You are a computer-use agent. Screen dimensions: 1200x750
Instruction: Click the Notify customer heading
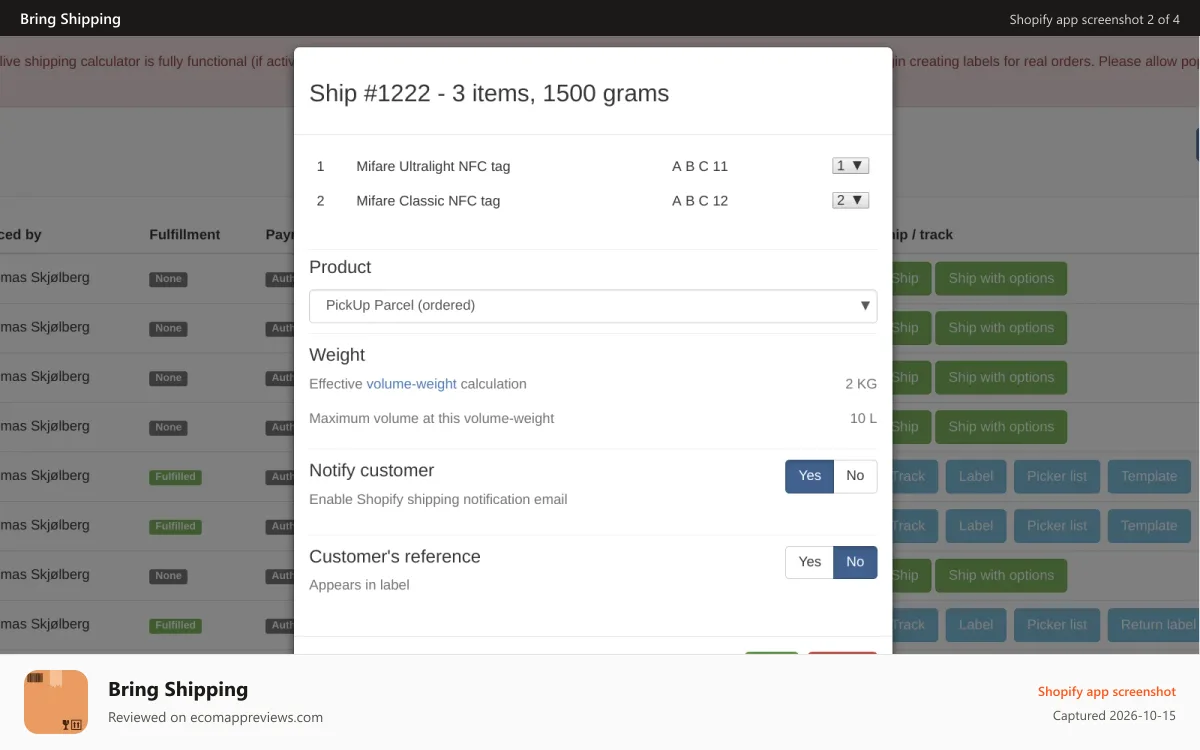click(371, 470)
